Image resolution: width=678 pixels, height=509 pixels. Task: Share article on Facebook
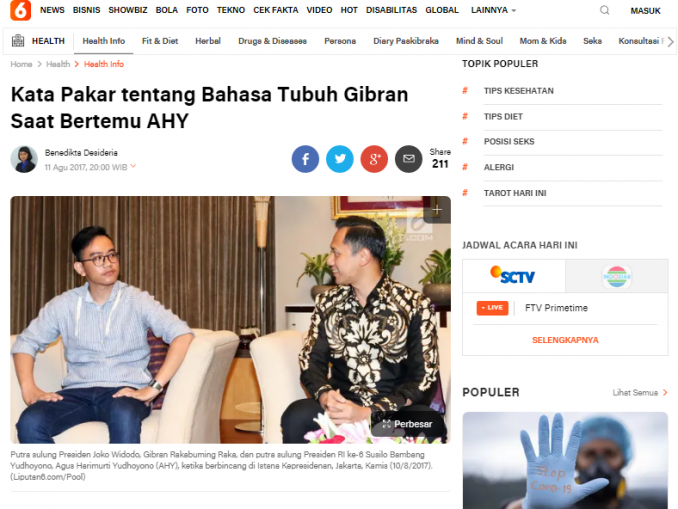(x=305, y=159)
